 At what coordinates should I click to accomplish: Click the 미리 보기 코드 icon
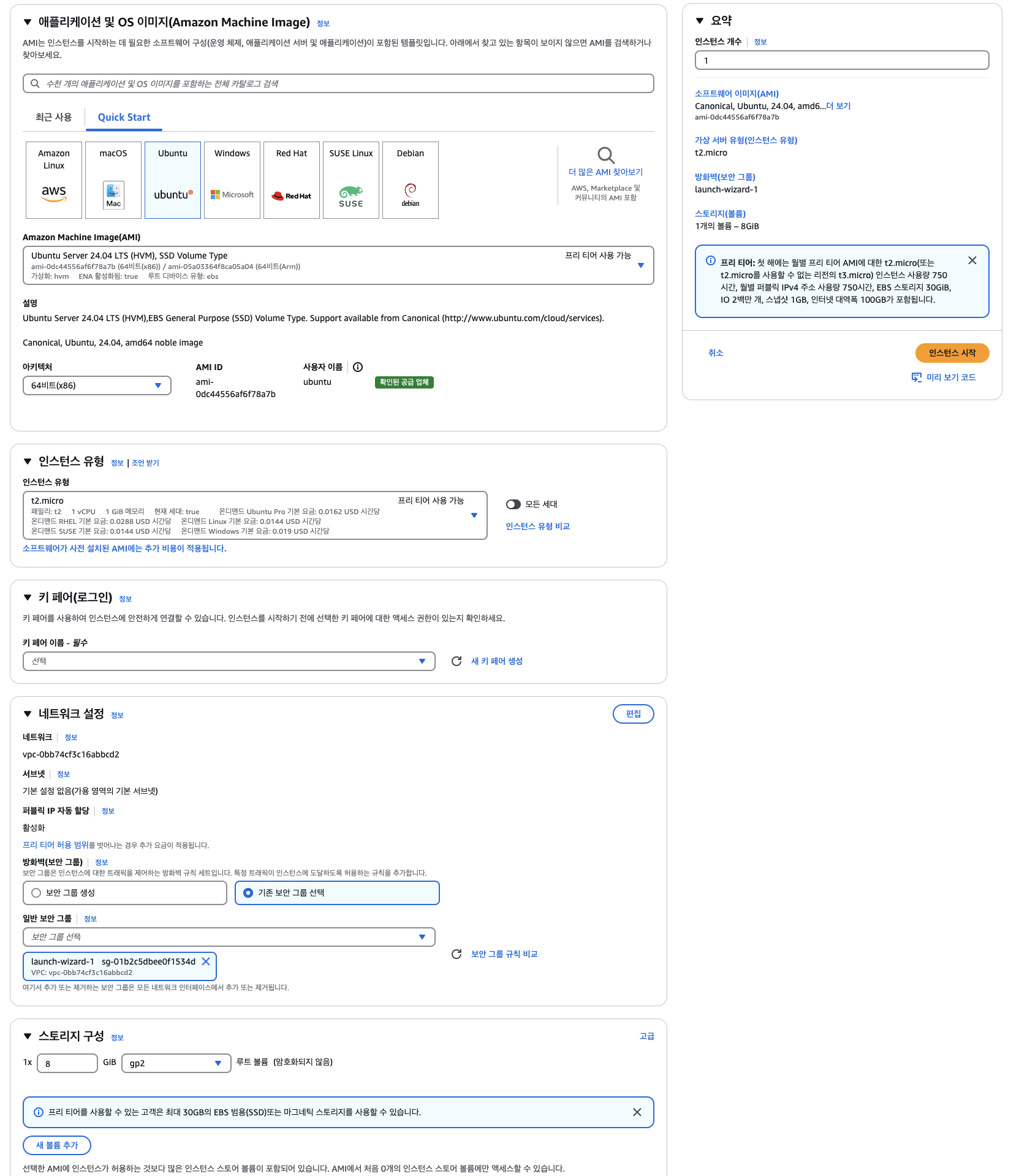point(917,377)
